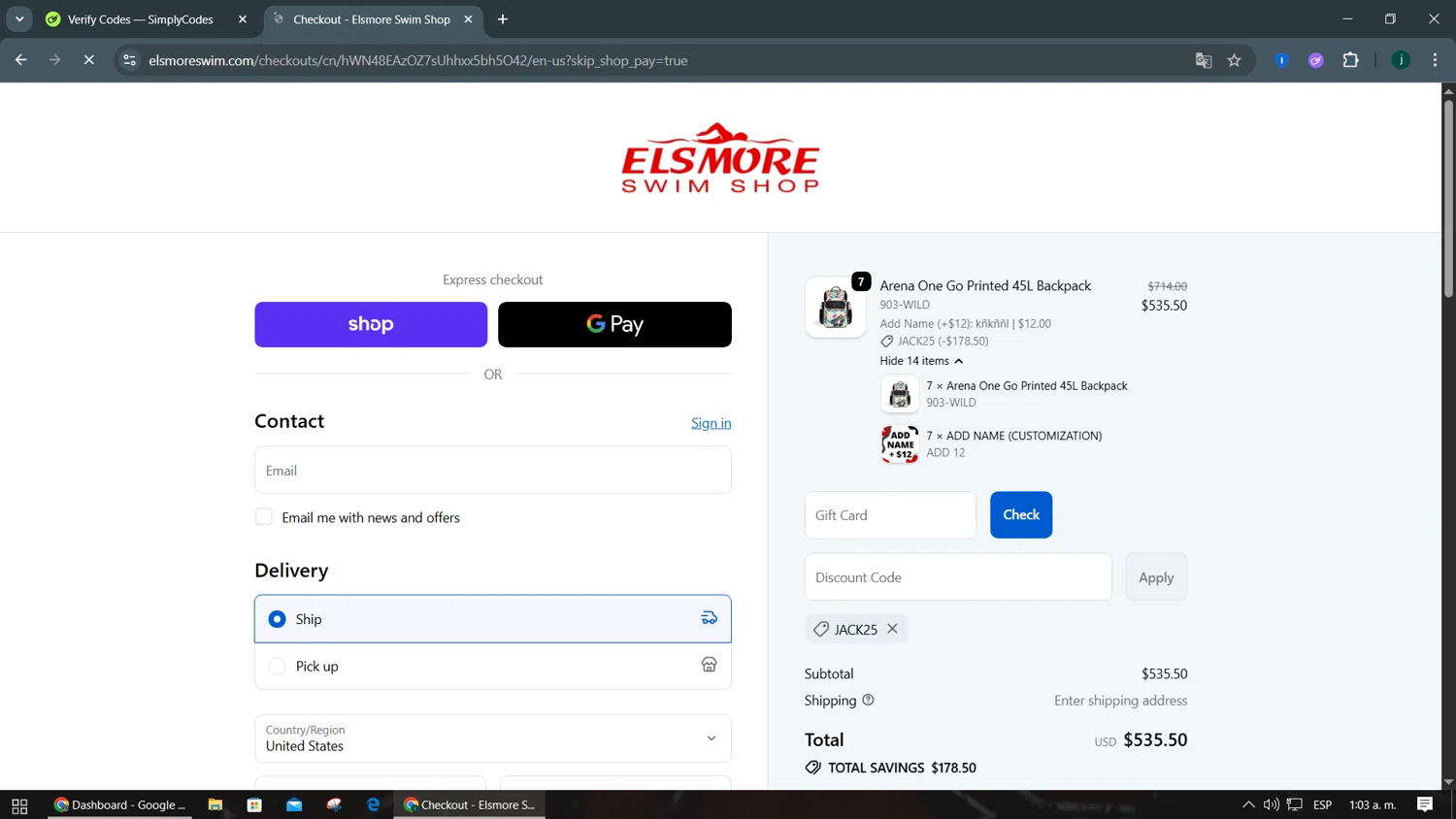Image resolution: width=1456 pixels, height=819 pixels.
Task: Click the shipping truck icon
Action: 710,618
